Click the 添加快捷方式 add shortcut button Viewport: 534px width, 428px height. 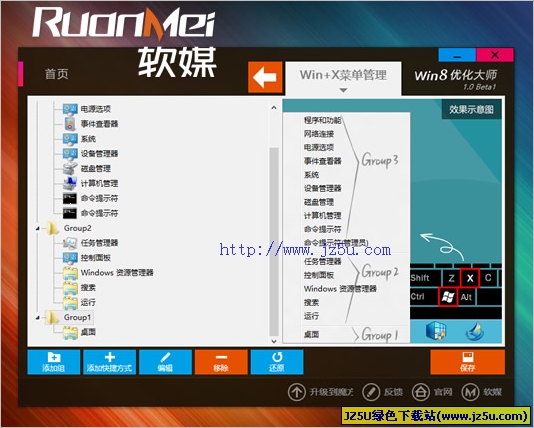click(109, 362)
